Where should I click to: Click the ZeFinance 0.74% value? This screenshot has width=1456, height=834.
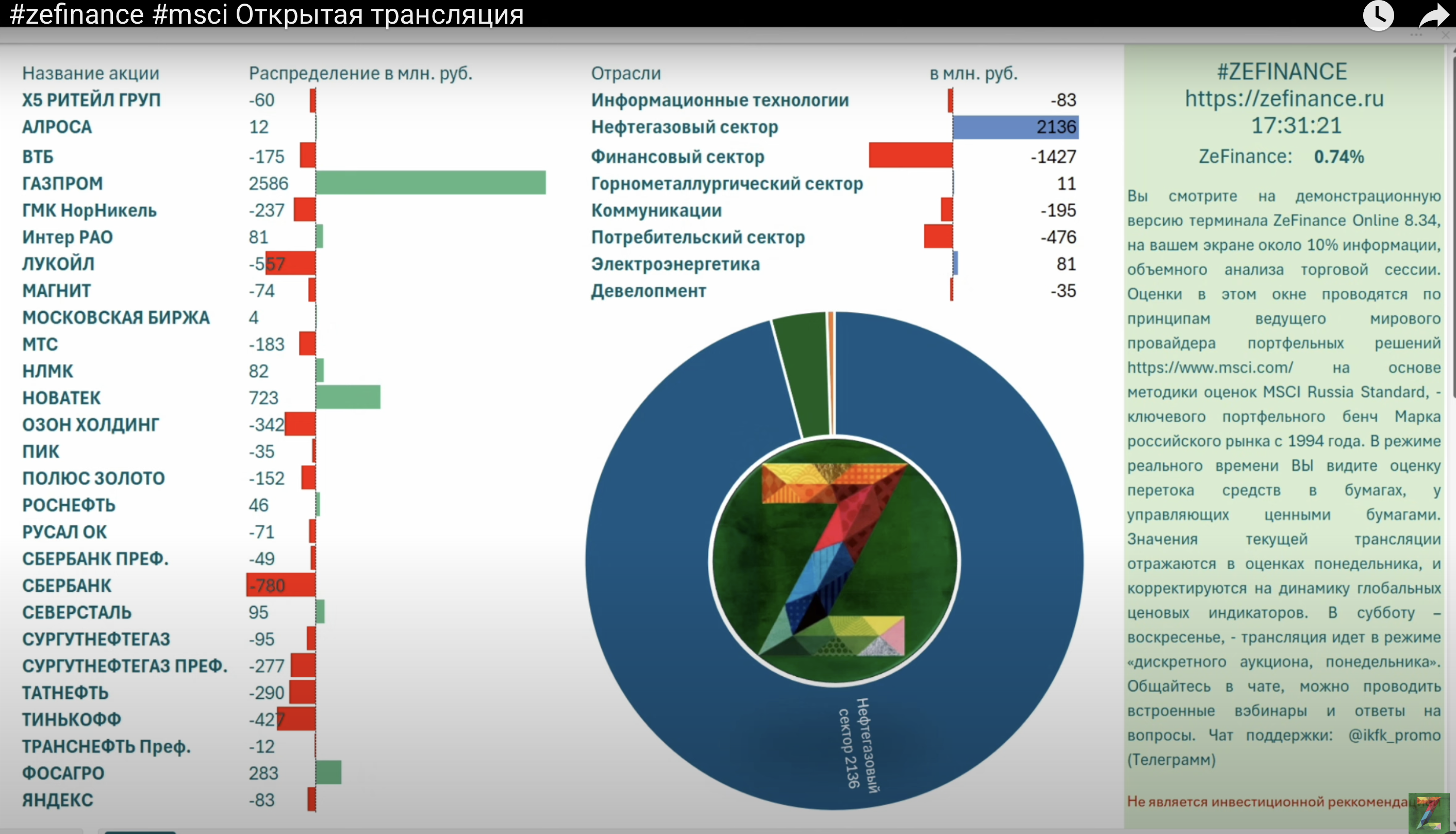click(1338, 156)
